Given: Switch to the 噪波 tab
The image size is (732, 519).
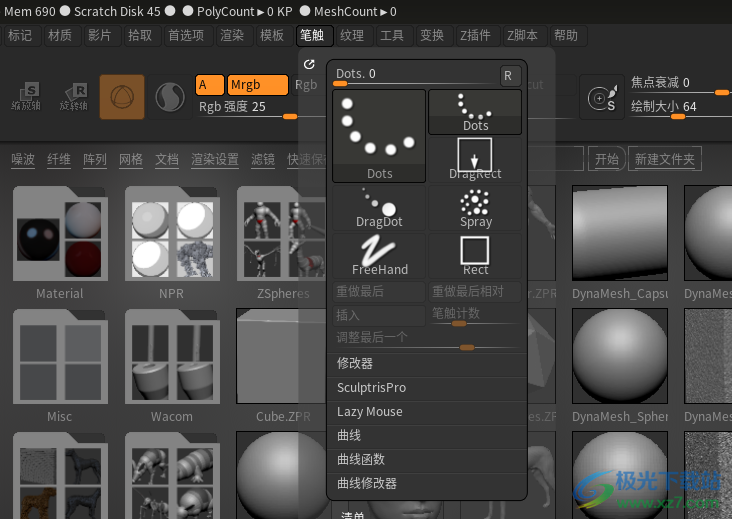Looking at the screenshot, I should [23, 160].
